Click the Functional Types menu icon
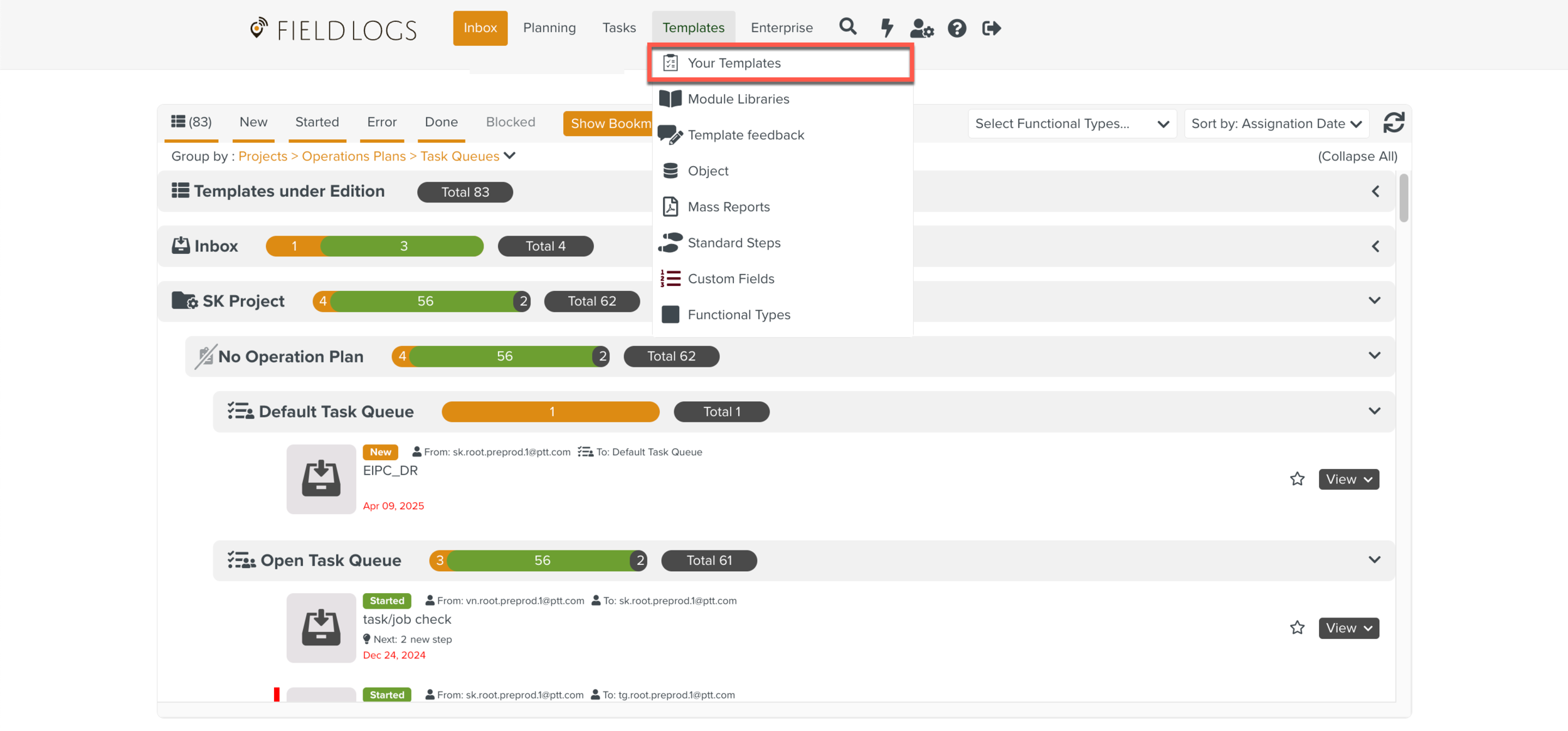 670,315
